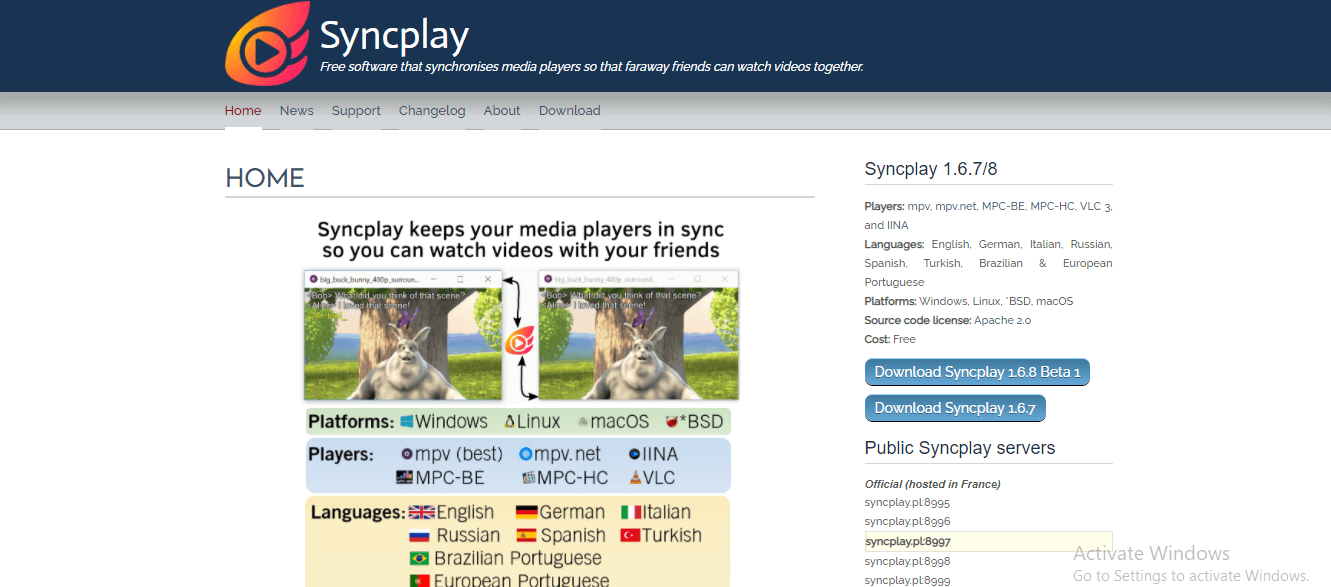Click Download Syncplay 1.6.8 Beta 1 button
This screenshot has height=587, width=1331.
point(977,372)
